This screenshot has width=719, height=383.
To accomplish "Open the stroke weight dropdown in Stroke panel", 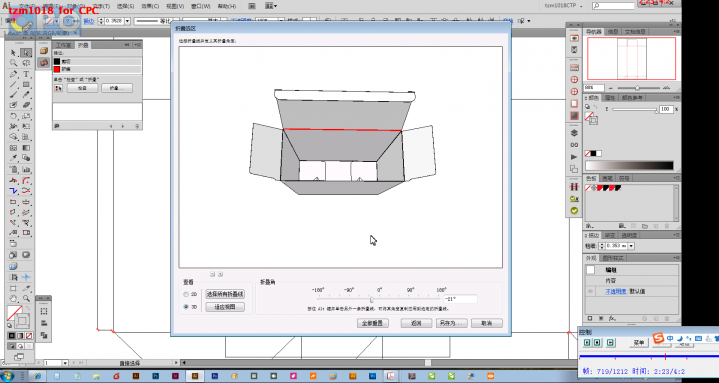I will click(631, 246).
